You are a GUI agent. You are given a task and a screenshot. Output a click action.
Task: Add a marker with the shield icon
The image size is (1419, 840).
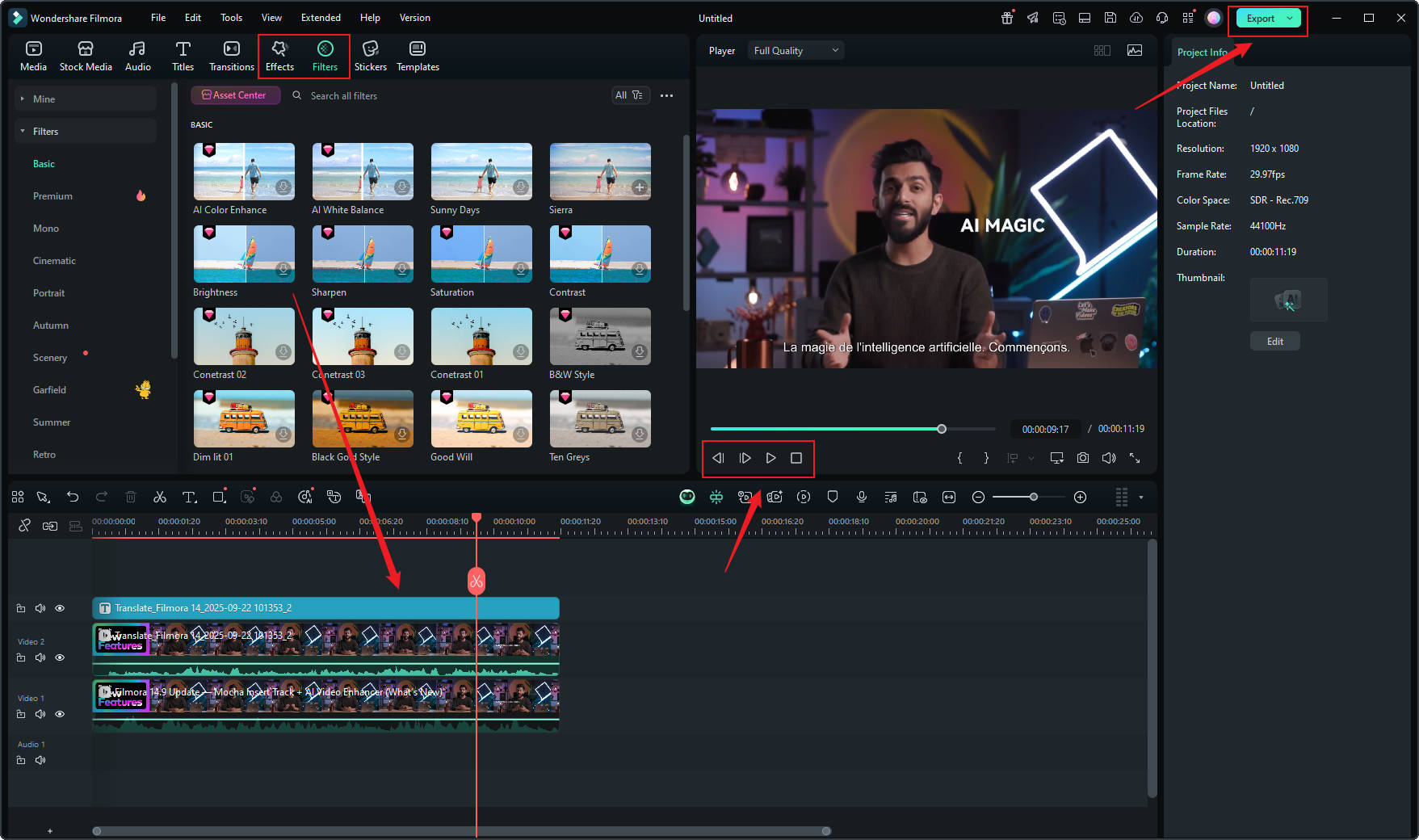[x=833, y=497]
